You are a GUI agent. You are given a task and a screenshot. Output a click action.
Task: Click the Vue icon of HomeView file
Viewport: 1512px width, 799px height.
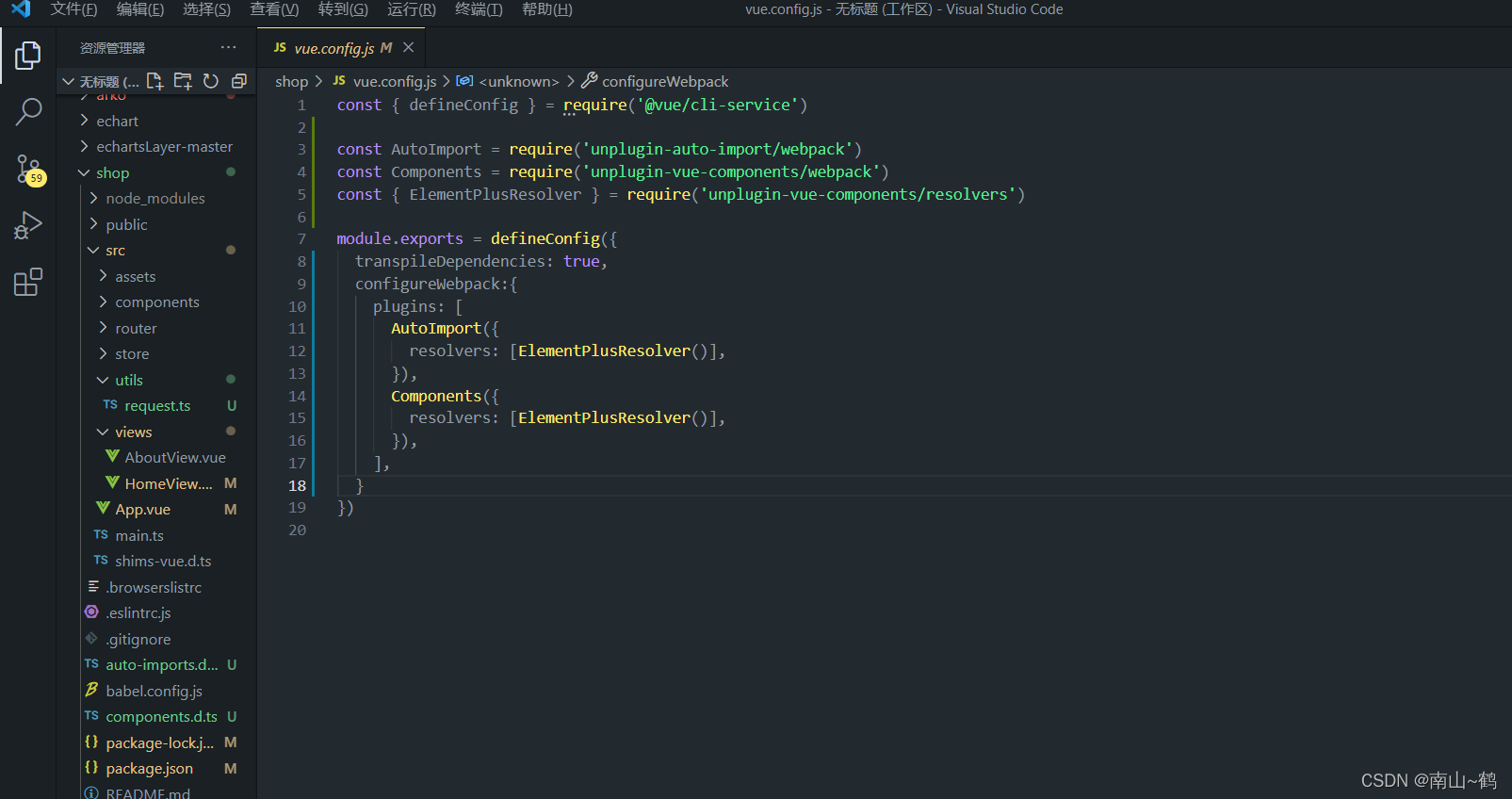tap(112, 483)
